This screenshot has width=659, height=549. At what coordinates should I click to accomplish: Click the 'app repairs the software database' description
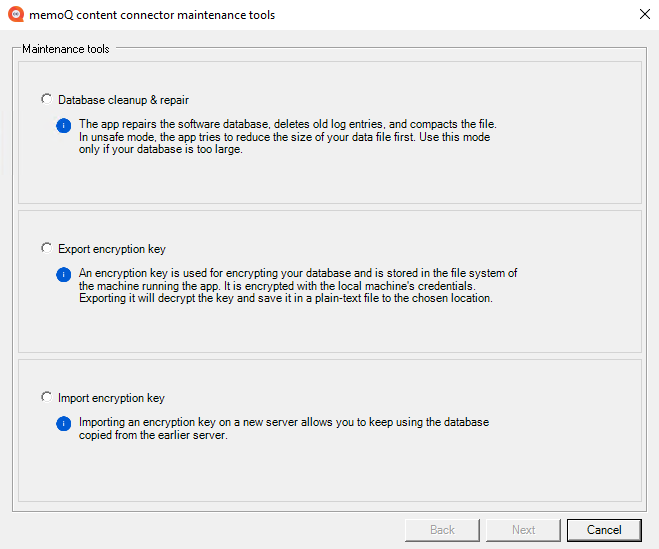point(287,137)
